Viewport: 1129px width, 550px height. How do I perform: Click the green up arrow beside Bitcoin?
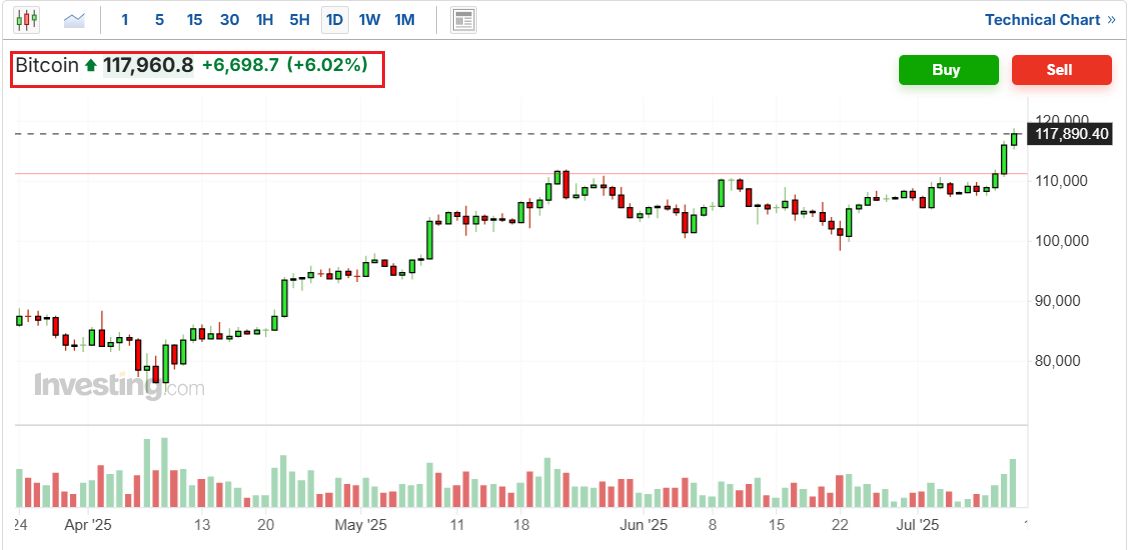click(x=91, y=66)
